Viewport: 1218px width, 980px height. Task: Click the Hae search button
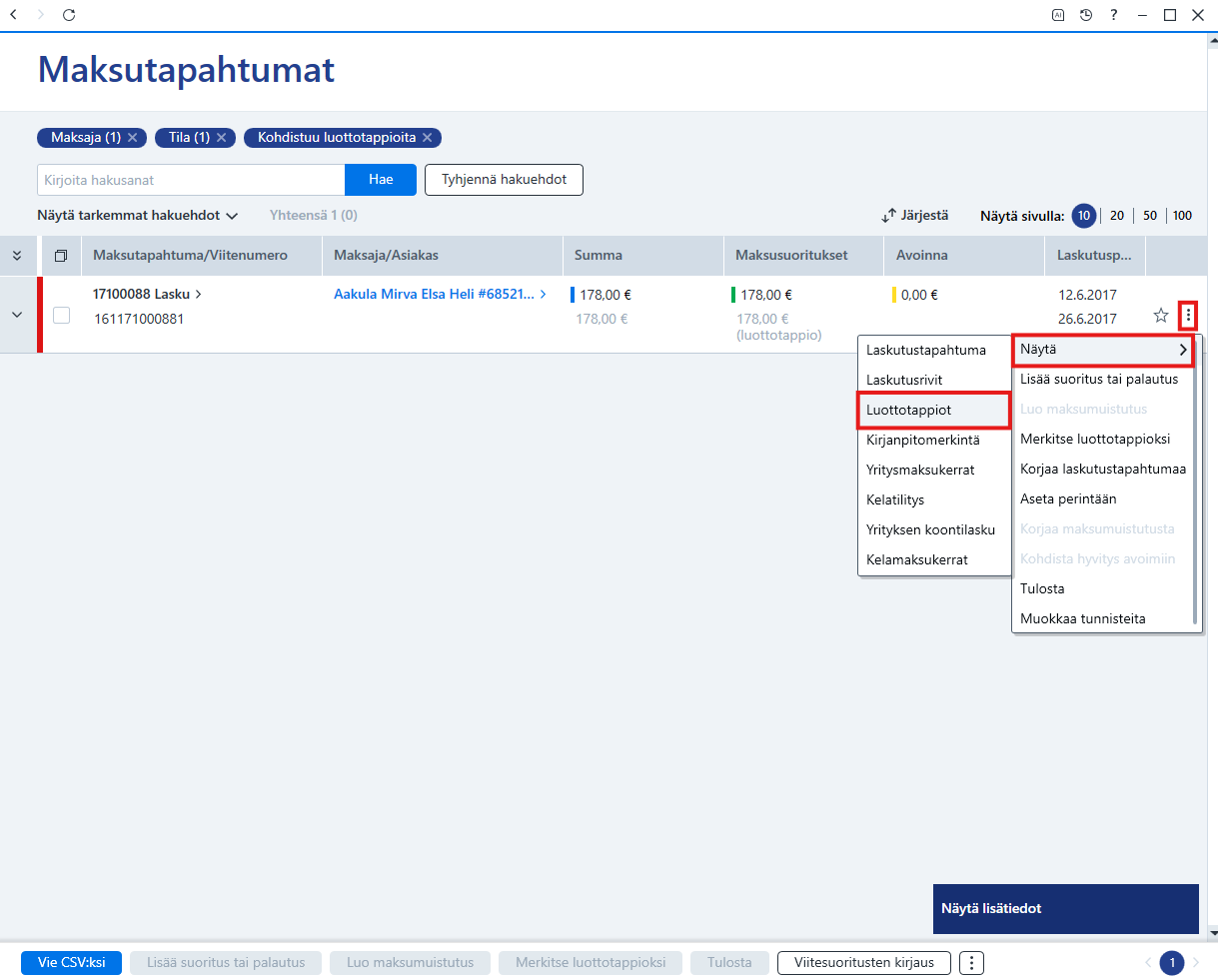[381, 180]
